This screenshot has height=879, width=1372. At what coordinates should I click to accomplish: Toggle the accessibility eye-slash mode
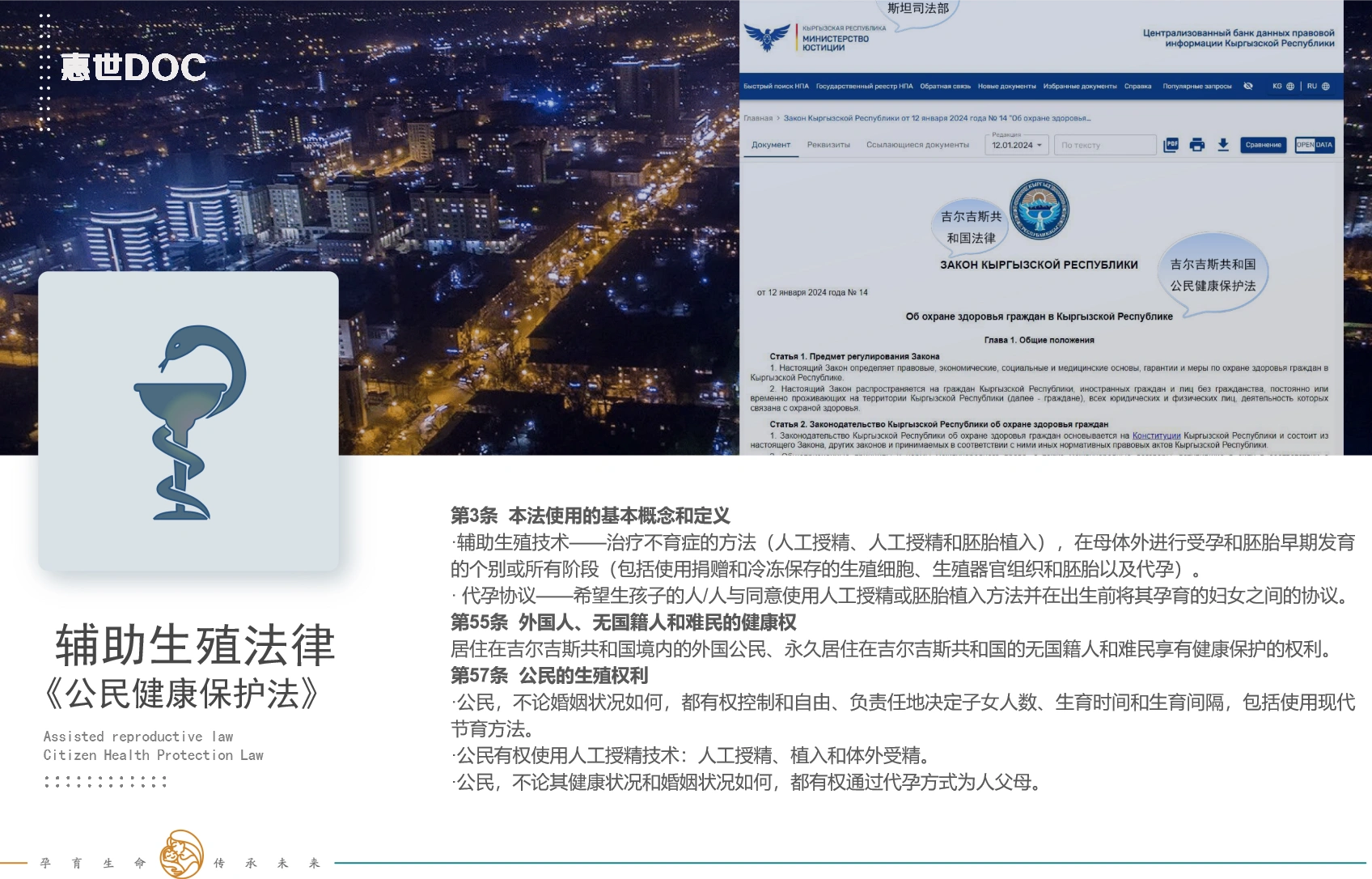(1248, 87)
